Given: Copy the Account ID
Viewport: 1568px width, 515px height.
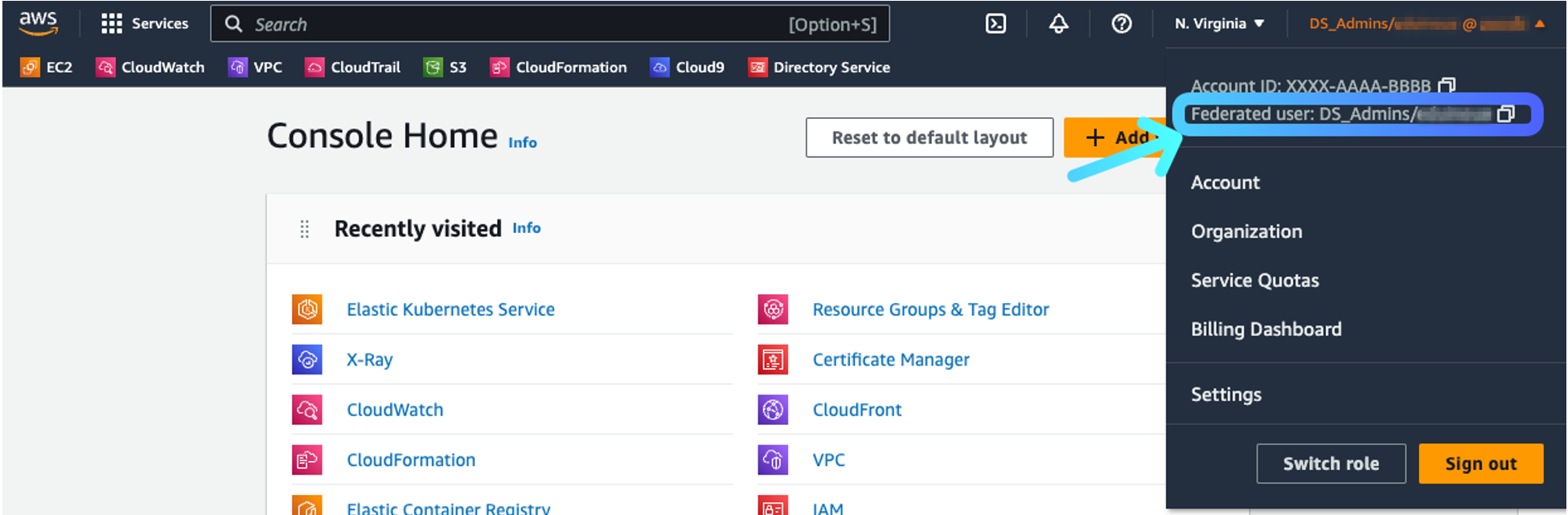Looking at the screenshot, I should (x=1447, y=85).
